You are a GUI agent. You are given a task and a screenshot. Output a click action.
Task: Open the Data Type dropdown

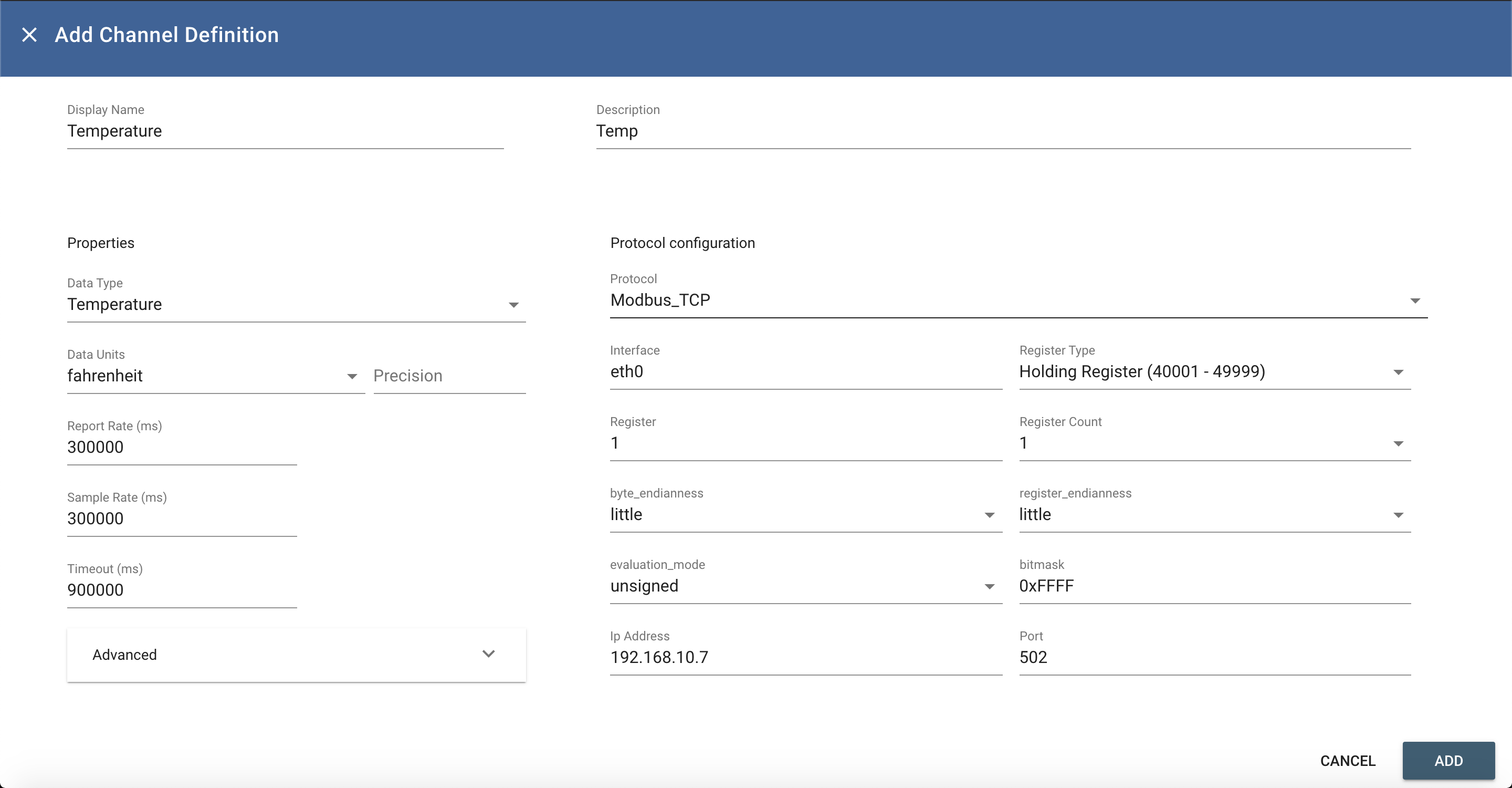pyautogui.click(x=297, y=304)
